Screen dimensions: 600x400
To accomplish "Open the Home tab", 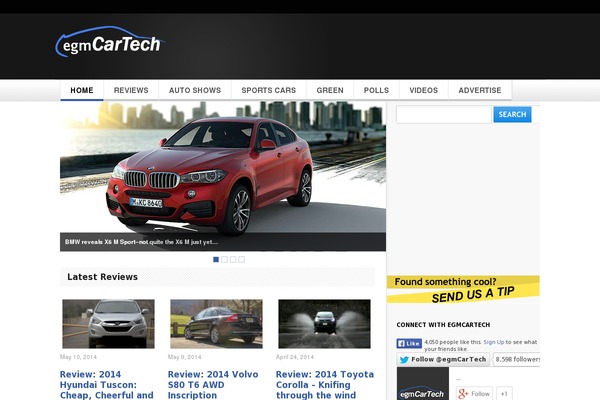I will (82, 90).
